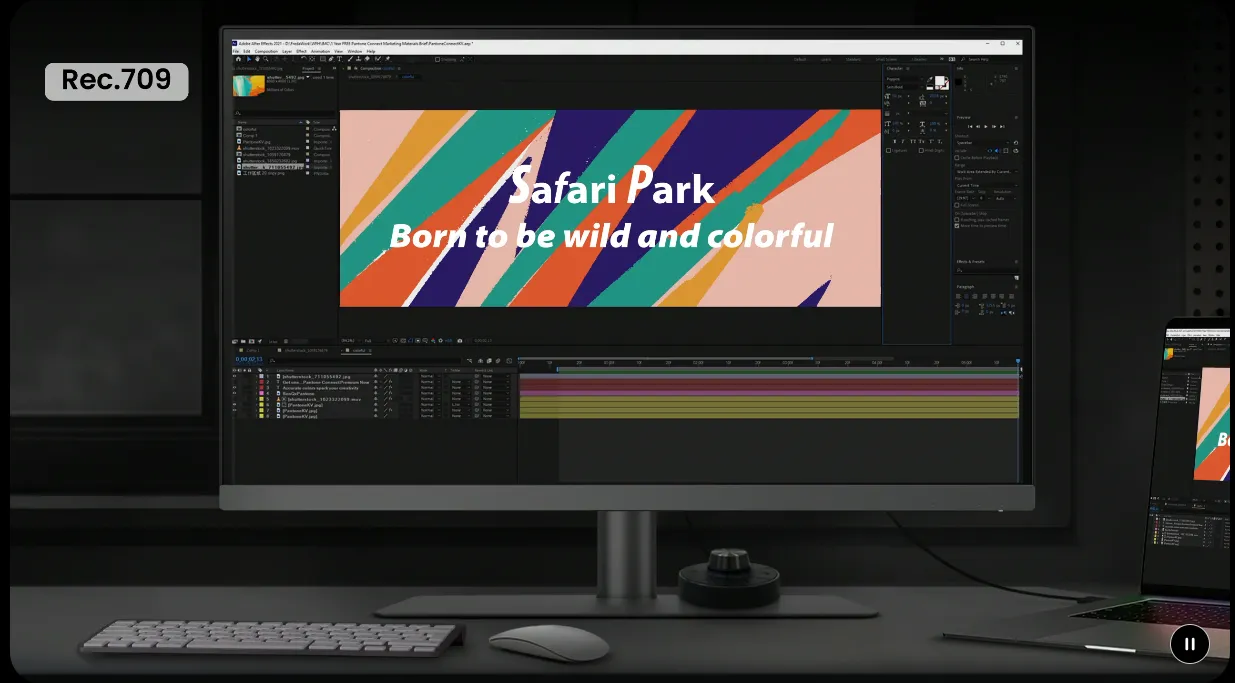Open the Play From Current Time dropdown
This screenshot has width=1235, height=683.
(985, 185)
